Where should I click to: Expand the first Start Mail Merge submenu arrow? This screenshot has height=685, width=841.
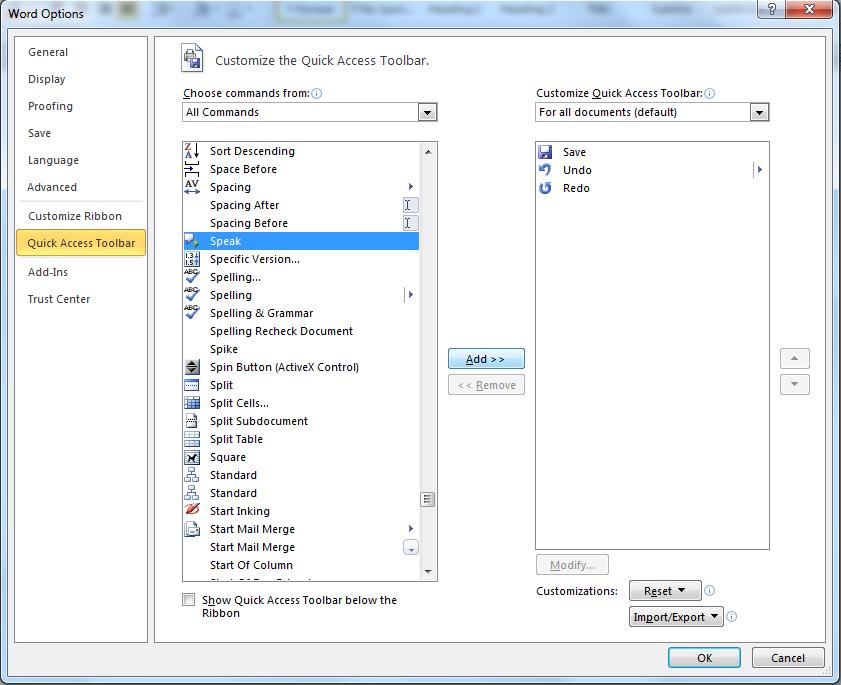(411, 529)
